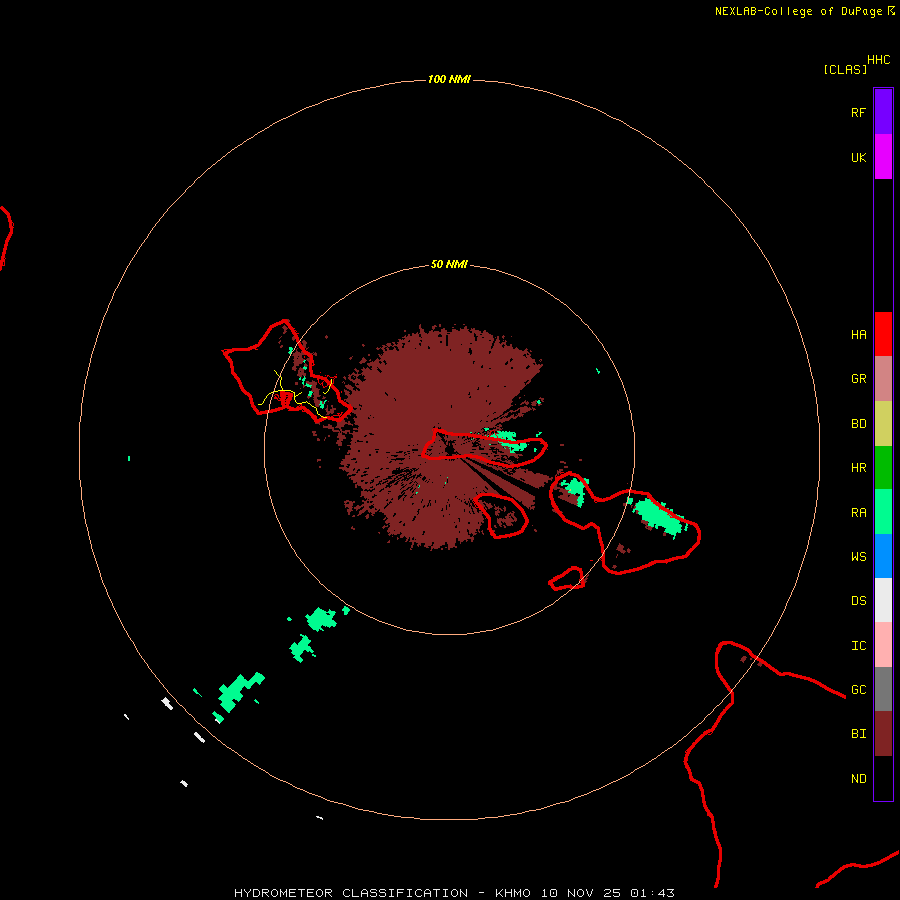Click the GR legend label
The height and width of the screenshot is (900, 900).
(858, 379)
